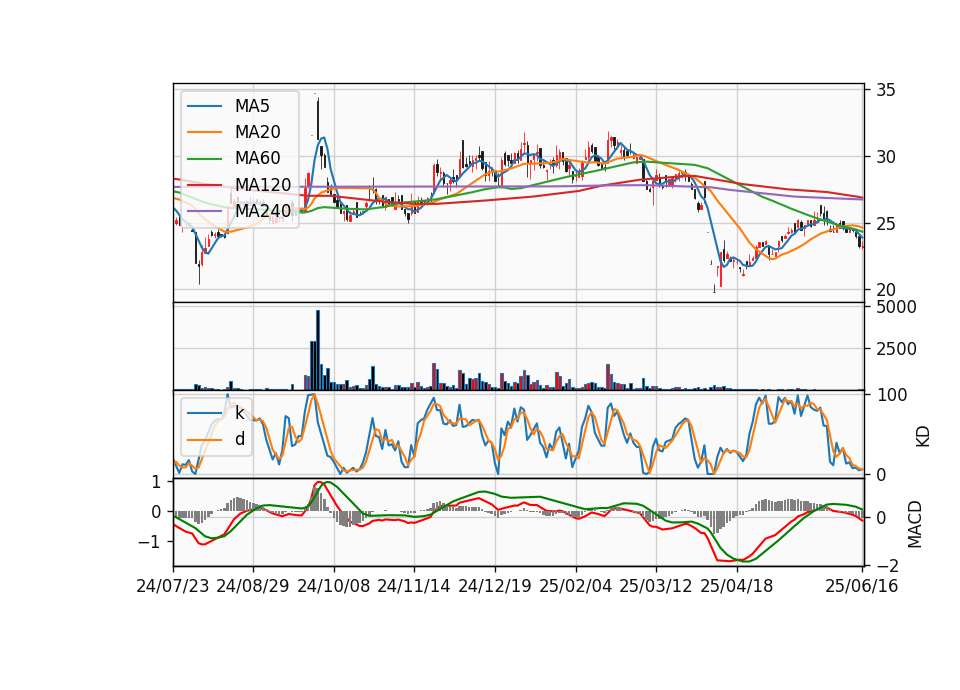Image resolution: width=960 pixels, height=690 pixels.
Task: Click the date label 25/02/04
Action: 576,586
